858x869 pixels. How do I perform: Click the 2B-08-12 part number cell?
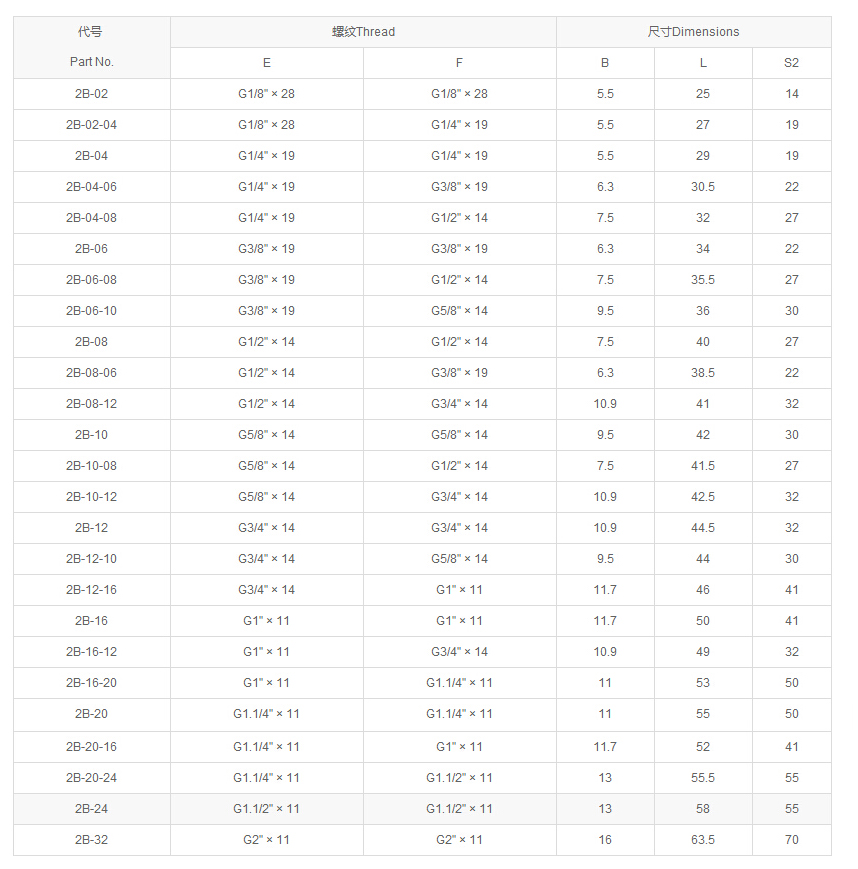coord(91,403)
